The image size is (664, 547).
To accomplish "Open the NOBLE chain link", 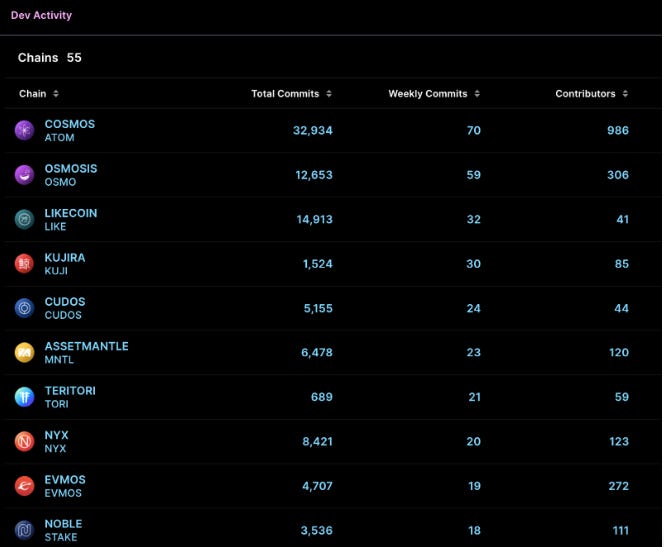I will pyautogui.click(x=63, y=524).
